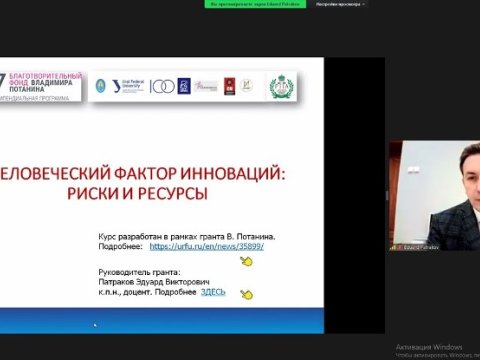Click the 100 anniversary logo on the slide
The image size is (480, 360).
coord(162,87)
